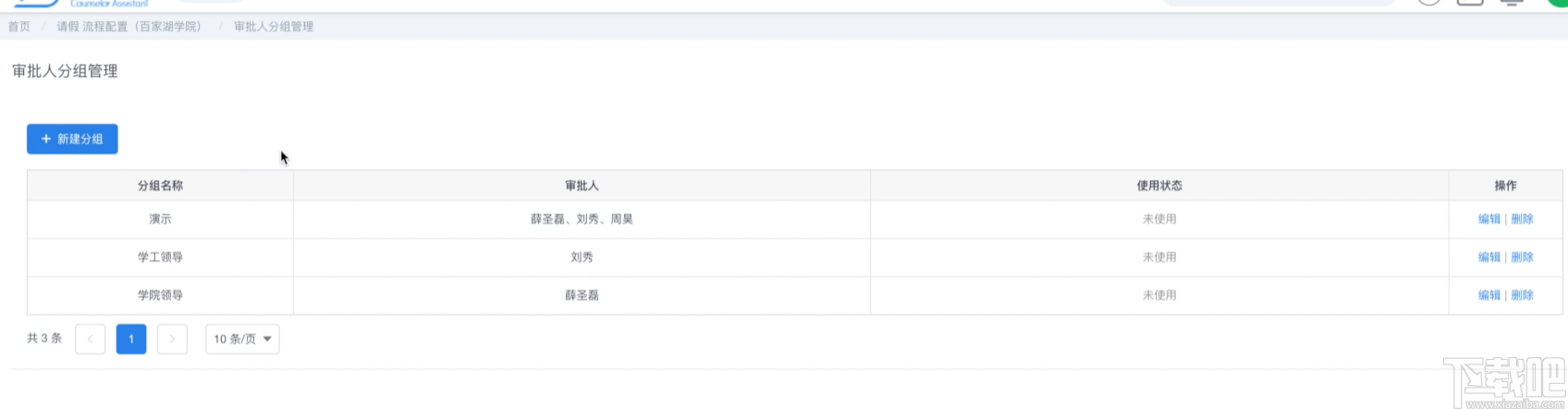
Task: Open the green user avatar
Action: coord(1558,3)
